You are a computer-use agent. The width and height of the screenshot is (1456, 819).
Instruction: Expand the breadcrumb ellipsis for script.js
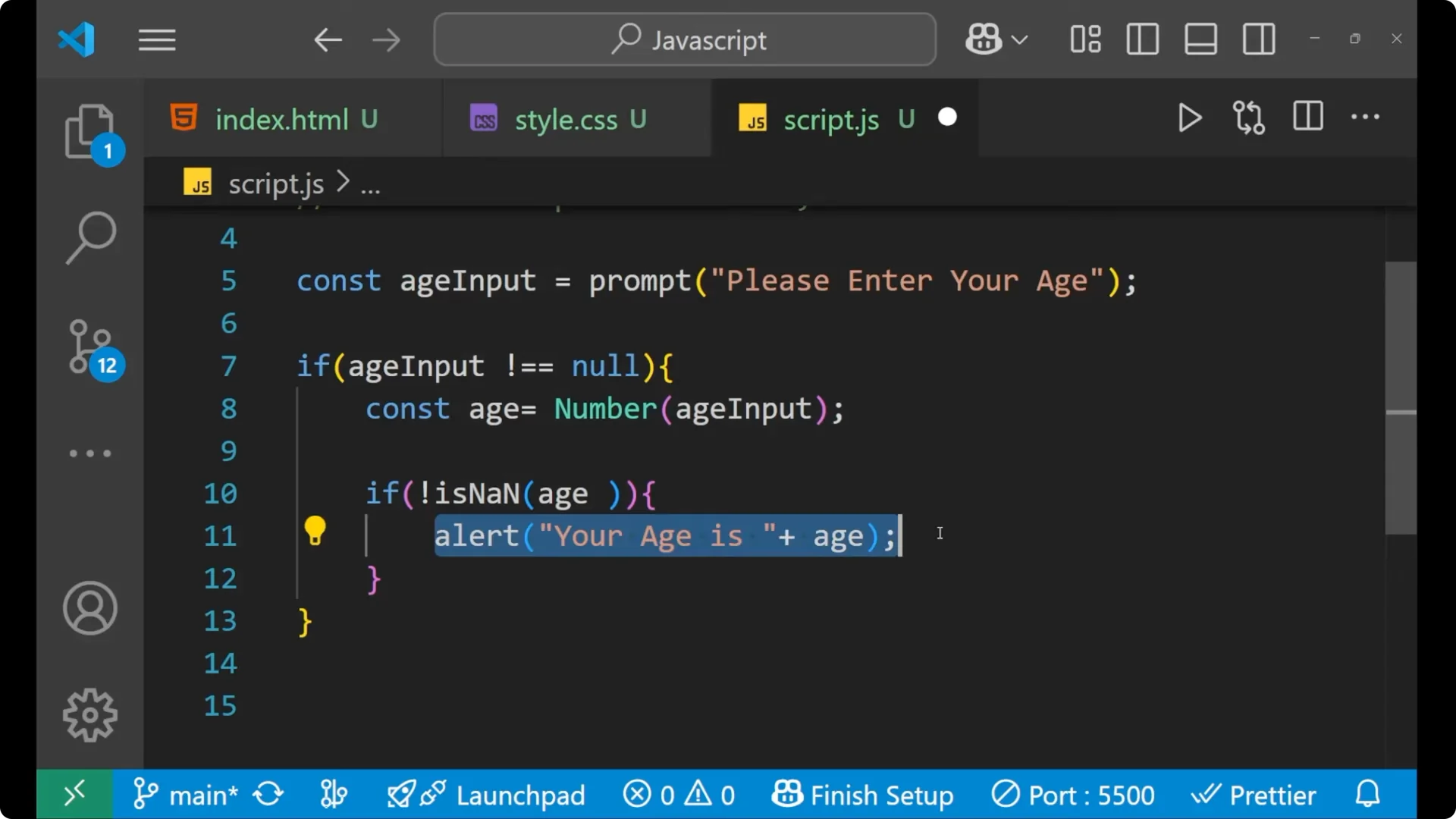[370, 184]
